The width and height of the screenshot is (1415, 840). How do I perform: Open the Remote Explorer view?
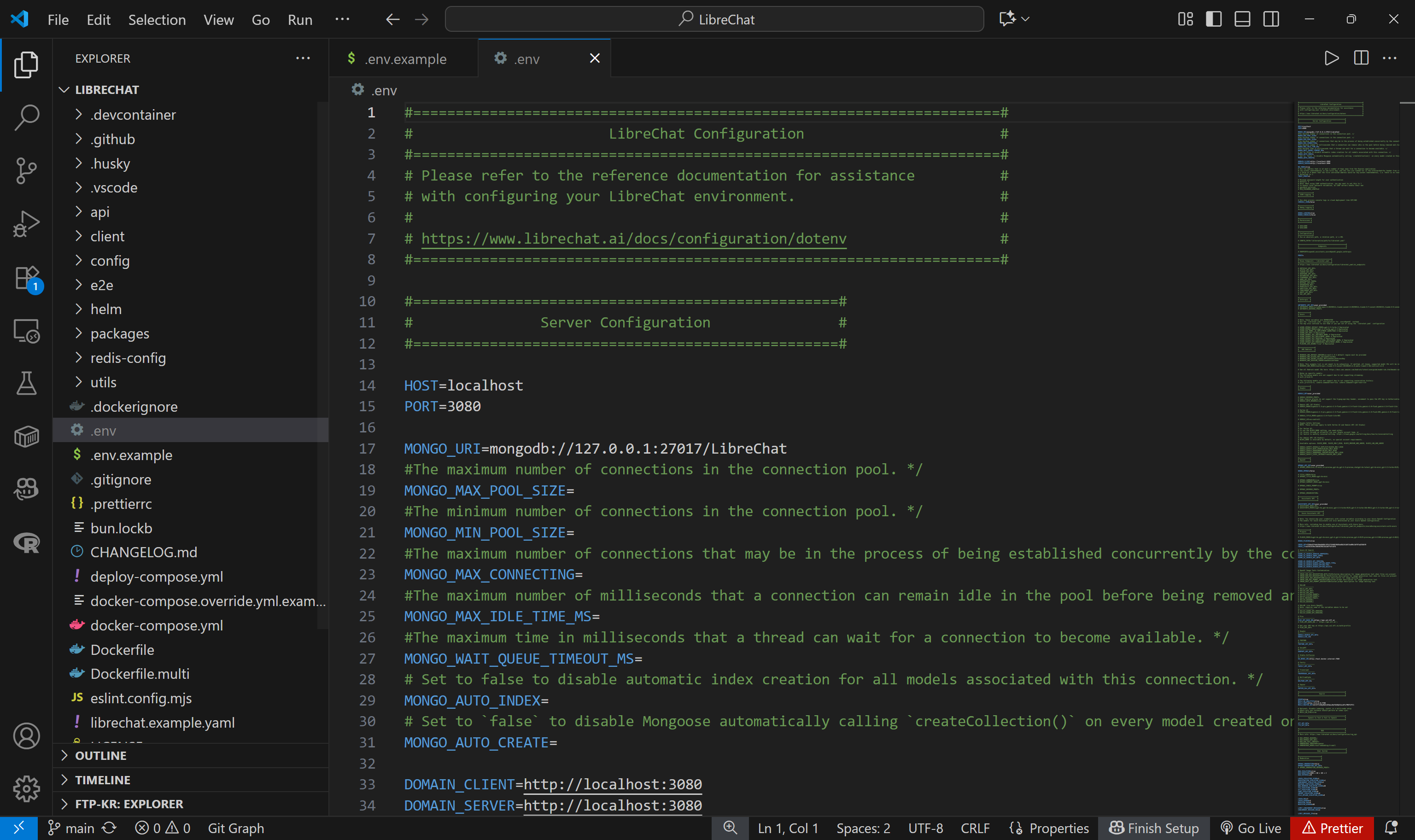pyautogui.click(x=26, y=331)
